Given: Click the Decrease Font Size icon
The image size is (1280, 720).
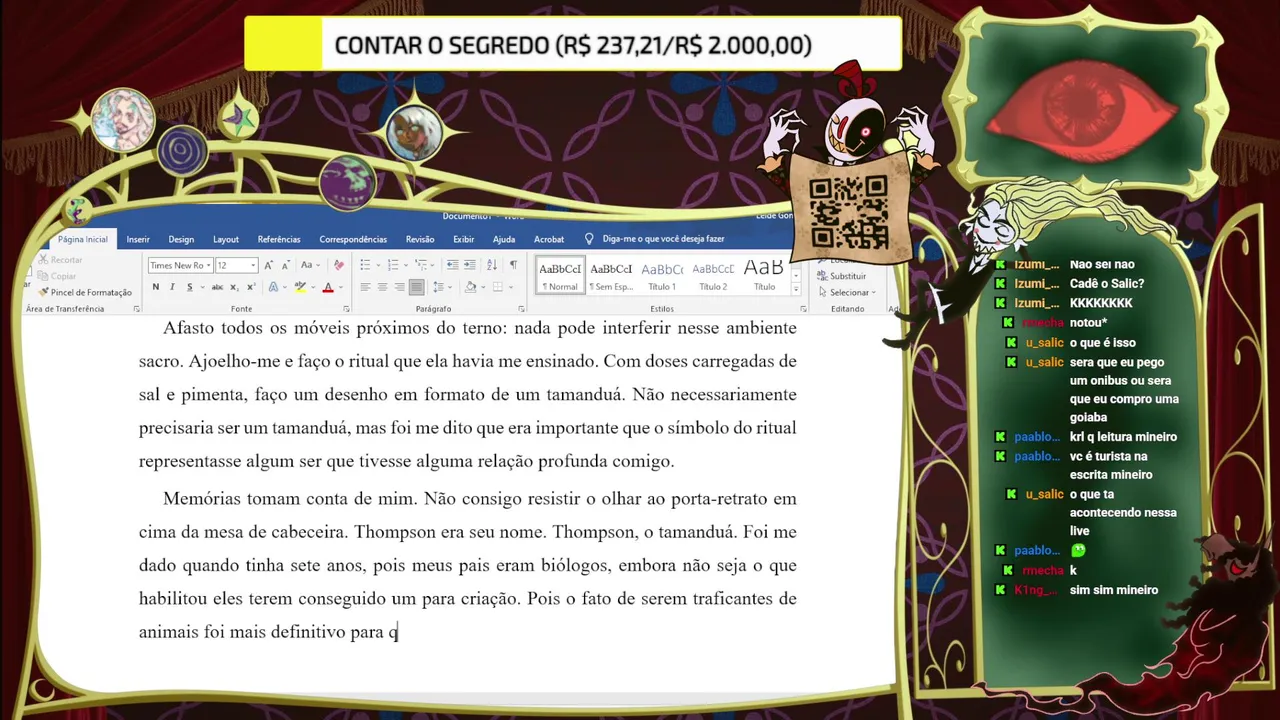Looking at the screenshot, I should (x=285, y=265).
